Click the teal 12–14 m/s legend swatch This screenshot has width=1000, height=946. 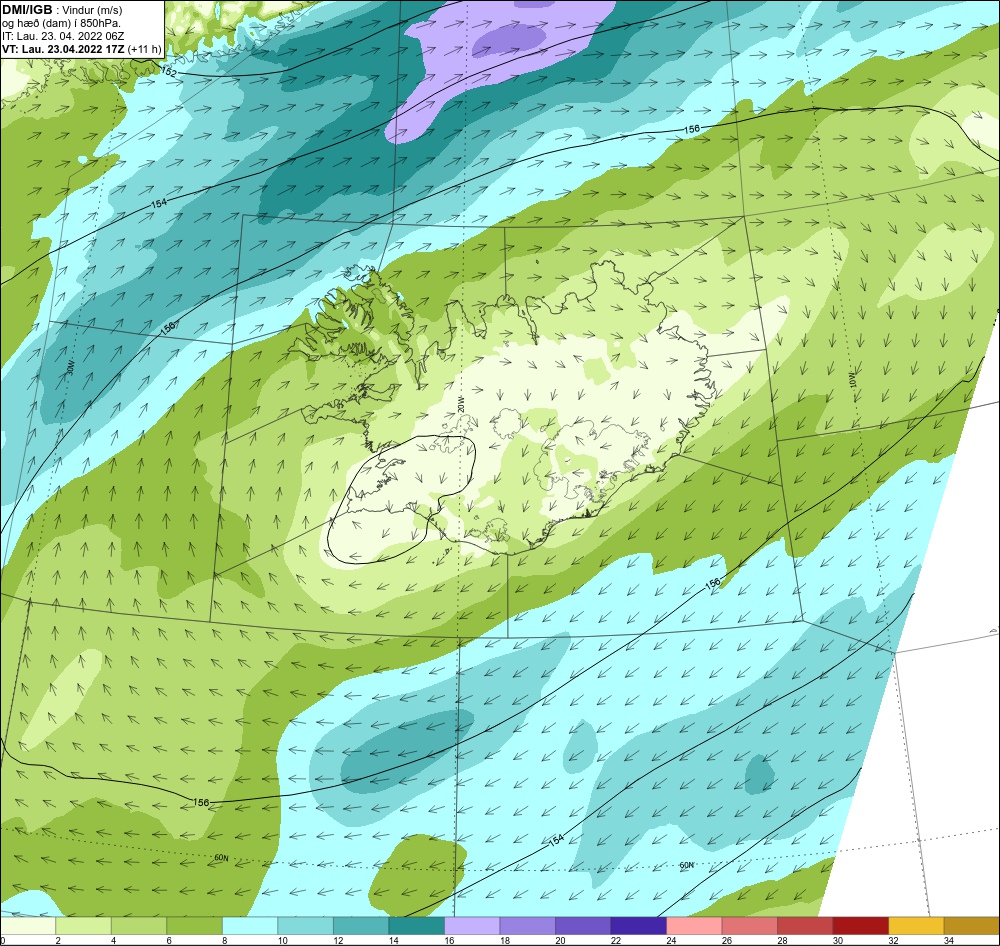point(361,926)
